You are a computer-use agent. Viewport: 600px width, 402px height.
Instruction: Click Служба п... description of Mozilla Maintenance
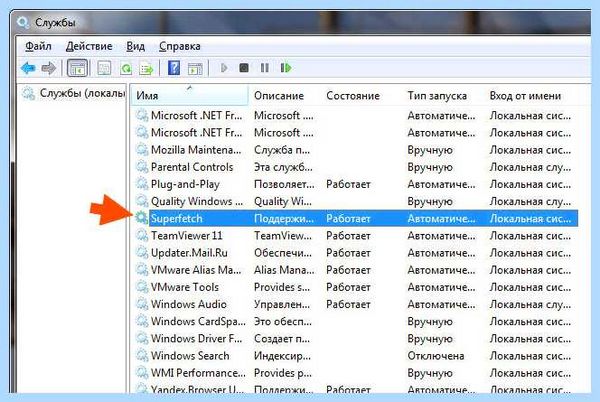click(282, 150)
